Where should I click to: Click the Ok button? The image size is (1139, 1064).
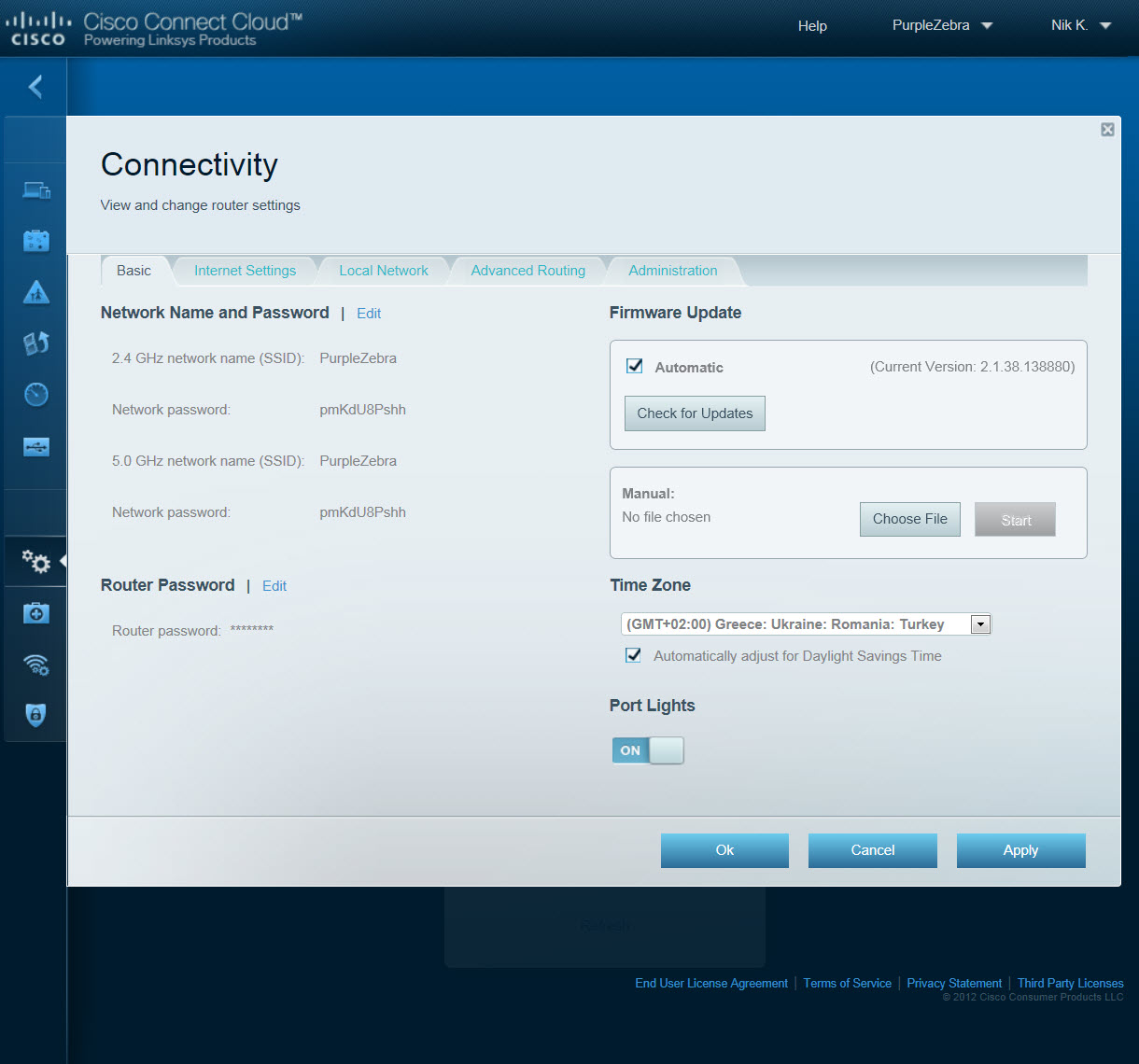click(724, 850)
